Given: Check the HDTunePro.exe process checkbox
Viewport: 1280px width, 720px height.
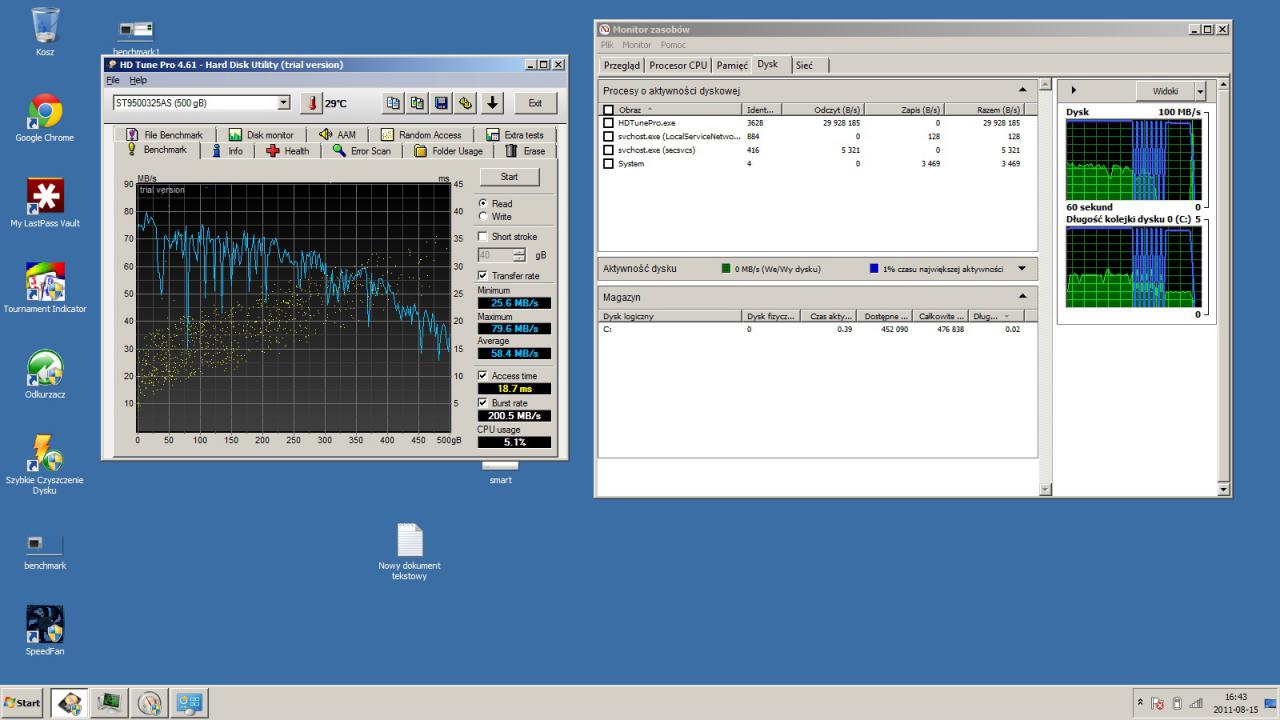Looking at the screenshot, I should [x=608, y=123].
